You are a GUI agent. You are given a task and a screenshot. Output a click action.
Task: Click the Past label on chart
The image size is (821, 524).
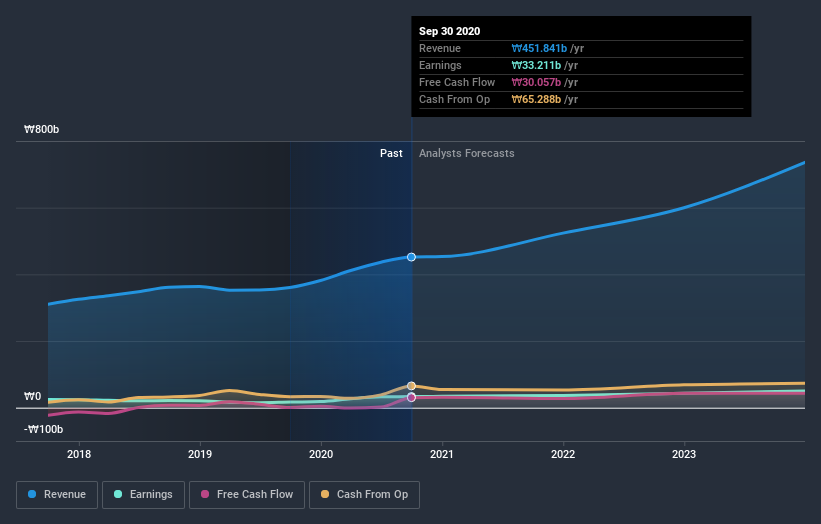click(x=391, y=153)
